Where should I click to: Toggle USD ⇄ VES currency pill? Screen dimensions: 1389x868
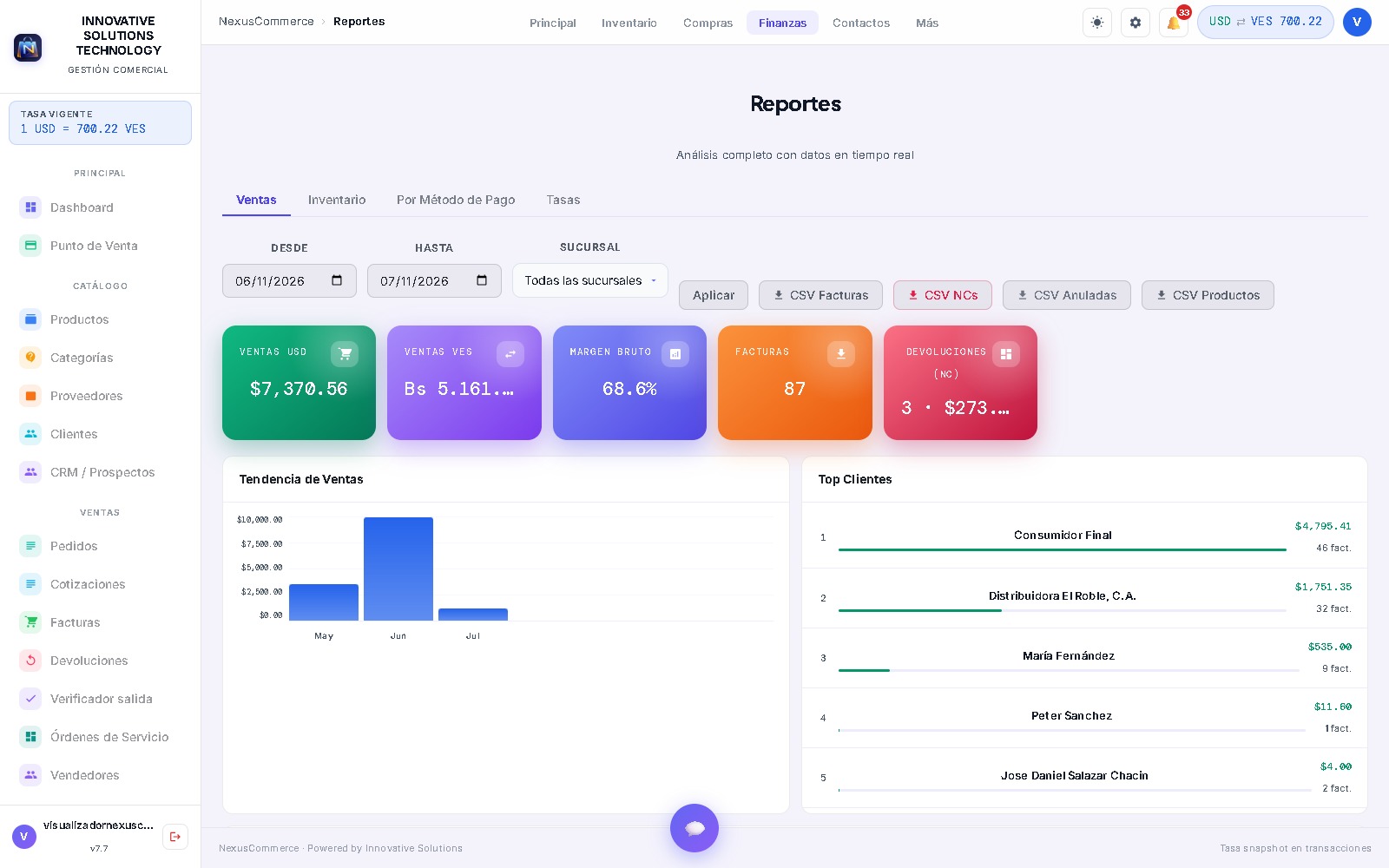tap(1266, 22)
